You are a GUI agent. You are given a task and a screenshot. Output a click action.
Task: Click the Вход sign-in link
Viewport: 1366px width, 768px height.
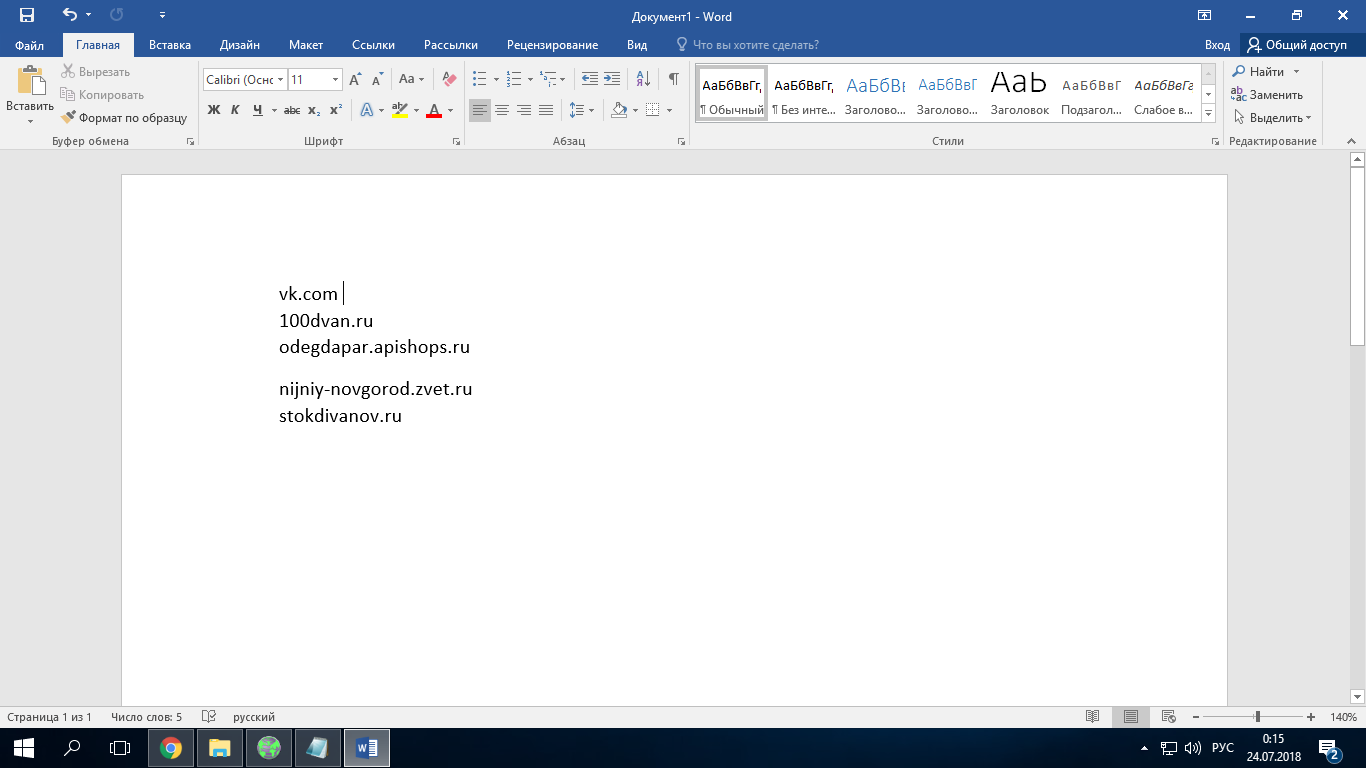click(1217, 45)
